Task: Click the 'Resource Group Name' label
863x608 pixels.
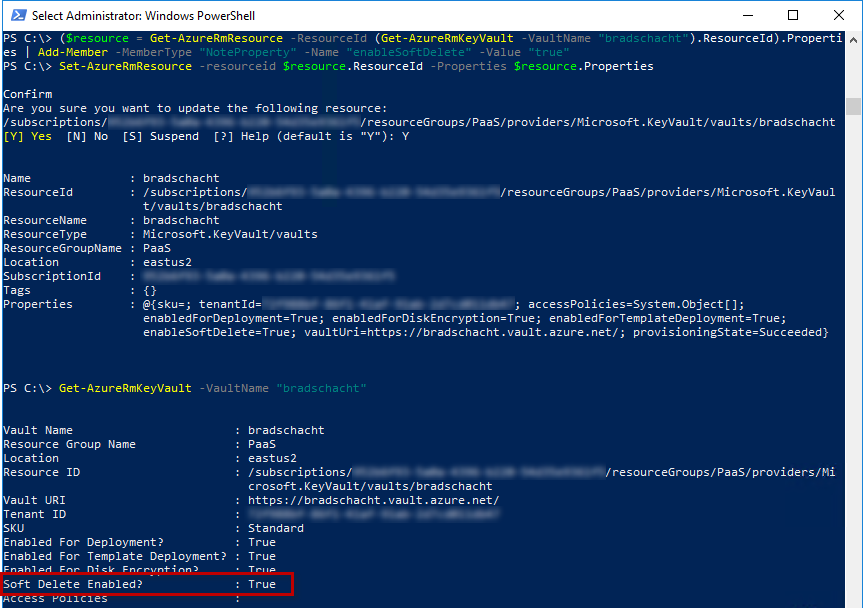Action: click(69, 444)
